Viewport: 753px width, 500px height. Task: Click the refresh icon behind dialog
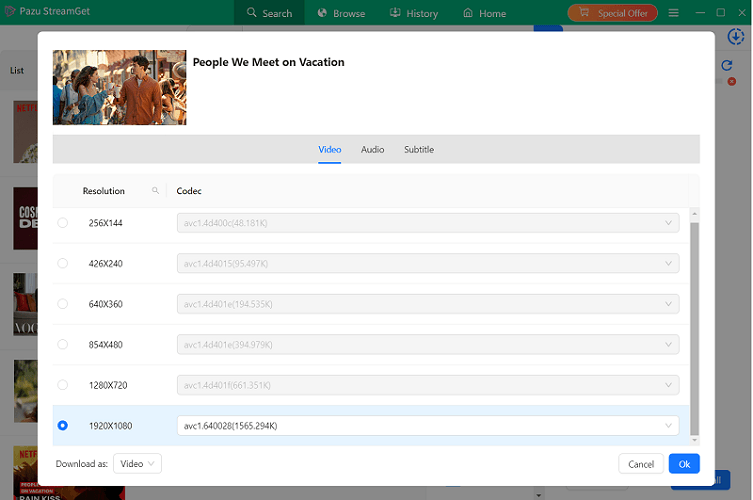tap(727, 65)
